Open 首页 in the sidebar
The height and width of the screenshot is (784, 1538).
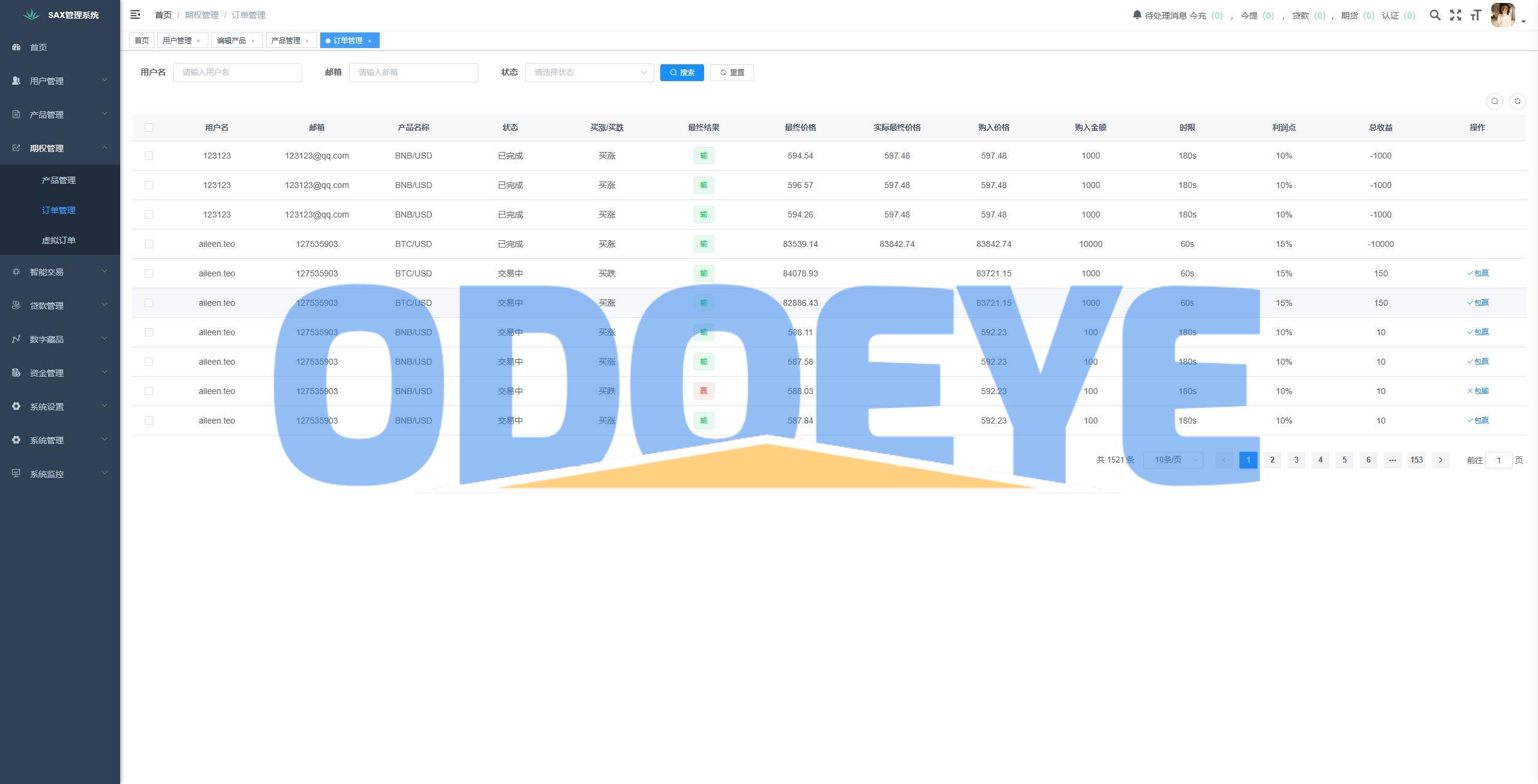pos(60,47)
